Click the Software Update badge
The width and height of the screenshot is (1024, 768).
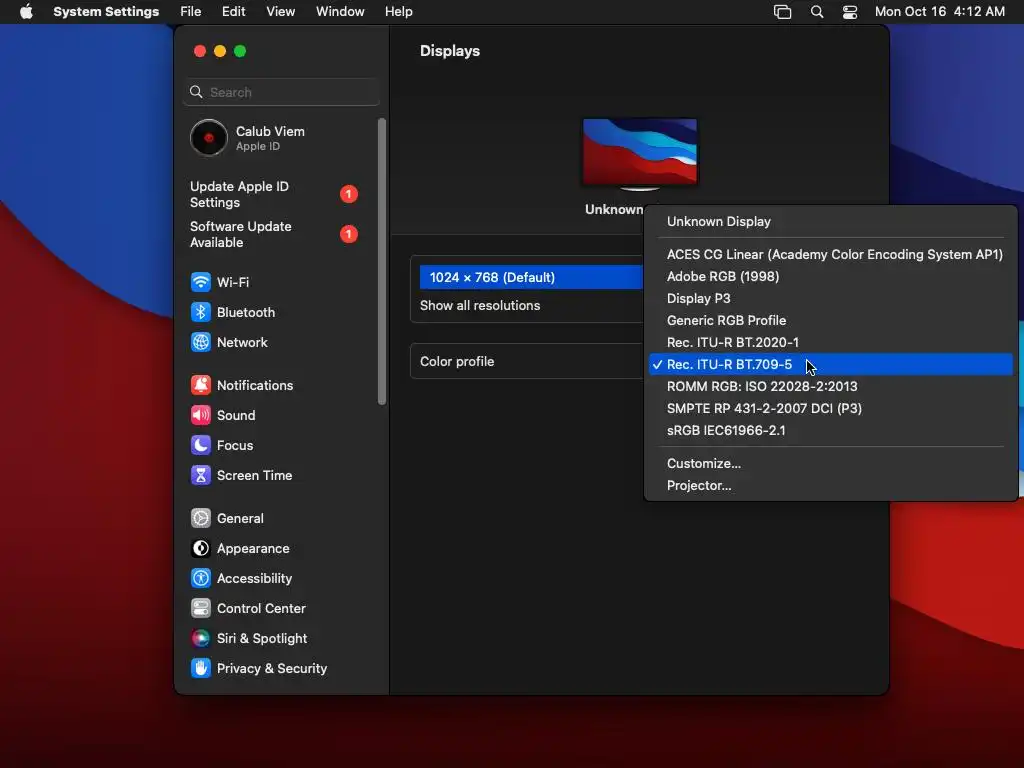click(x=349, y=234)
